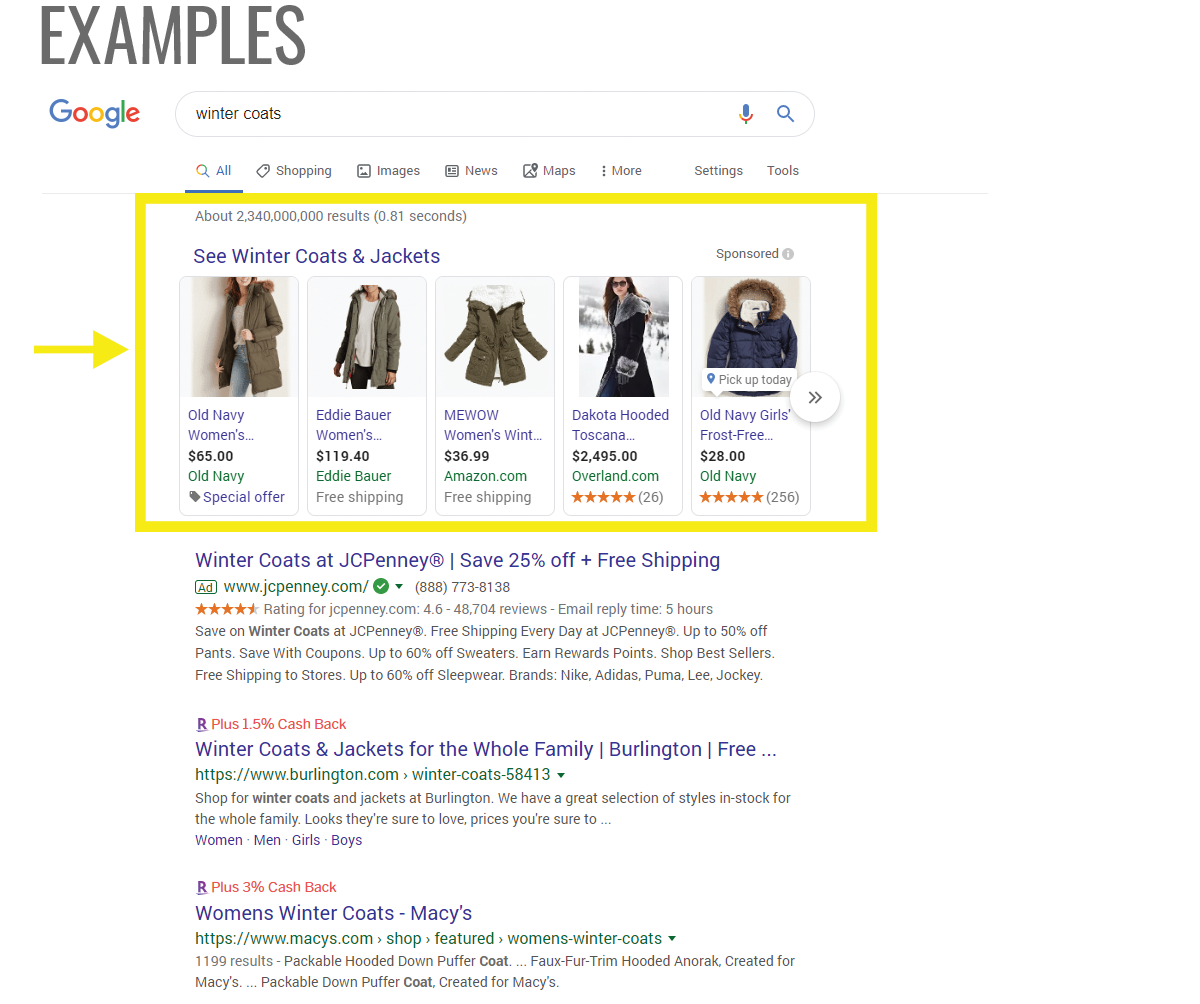The image size is (1200, 1004).
Task: Click the Eddie Bauer coat thumbnail
Action: [367, 337]
